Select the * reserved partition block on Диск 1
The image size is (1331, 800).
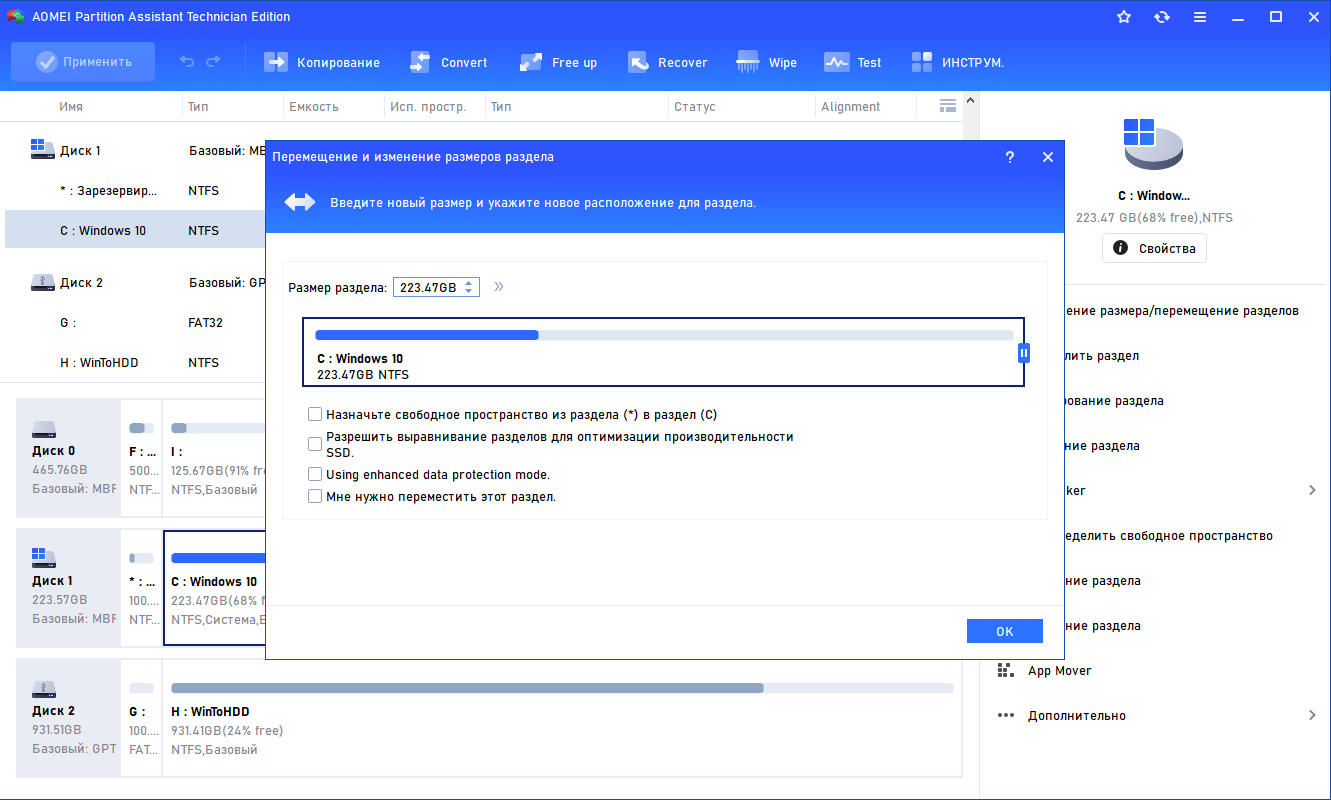pyautogui.click(x=141, y=588)
